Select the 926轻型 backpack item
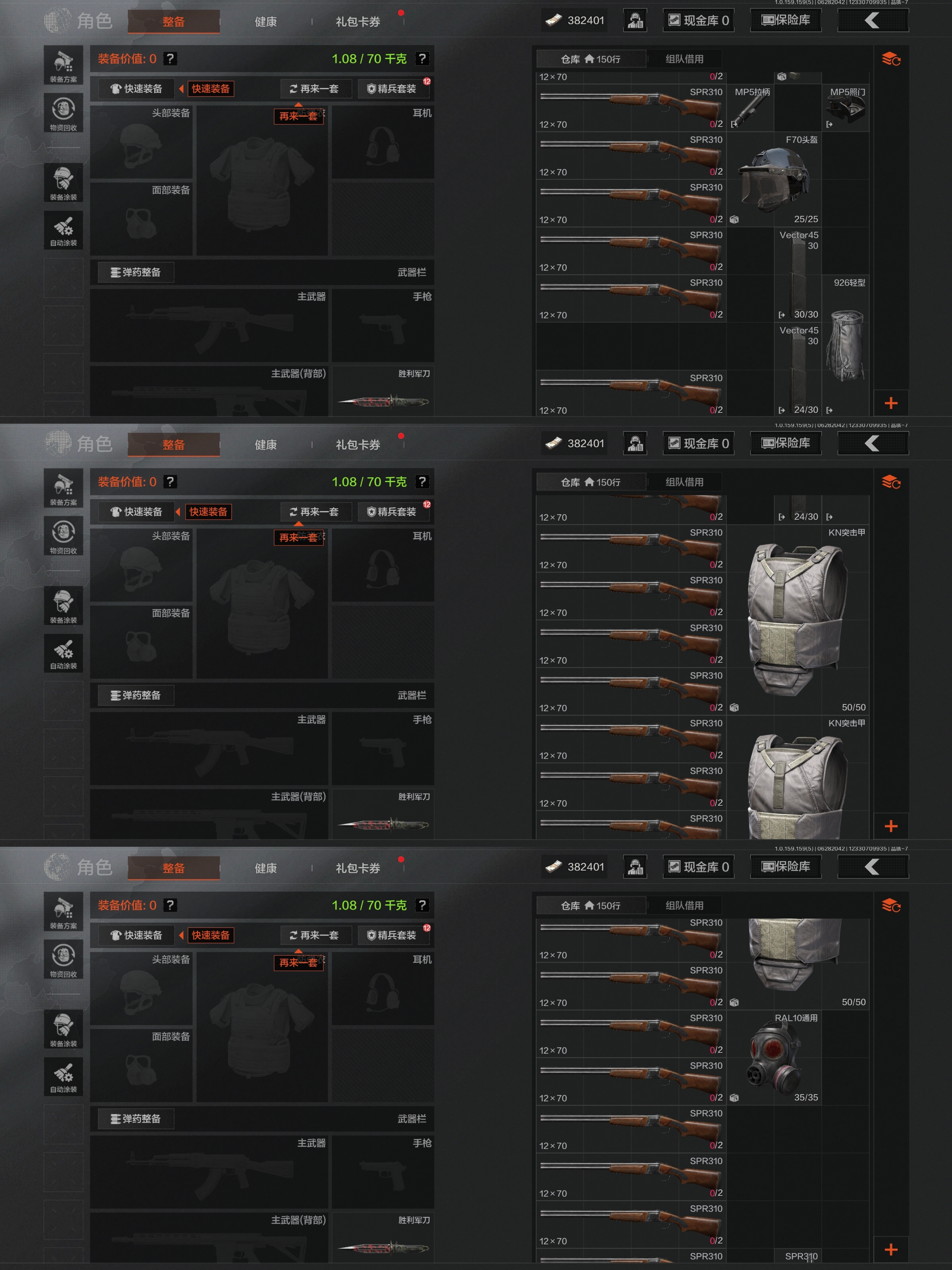The height and width of the screenshot is (1270, 952). (x=845, y=346)
